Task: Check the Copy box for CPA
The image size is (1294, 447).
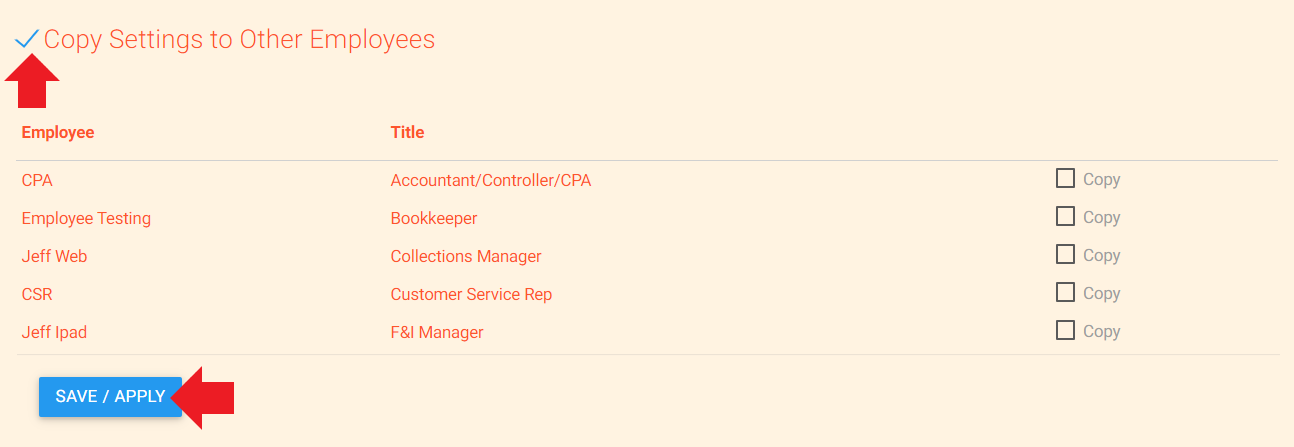Action: pos(1066,178)
